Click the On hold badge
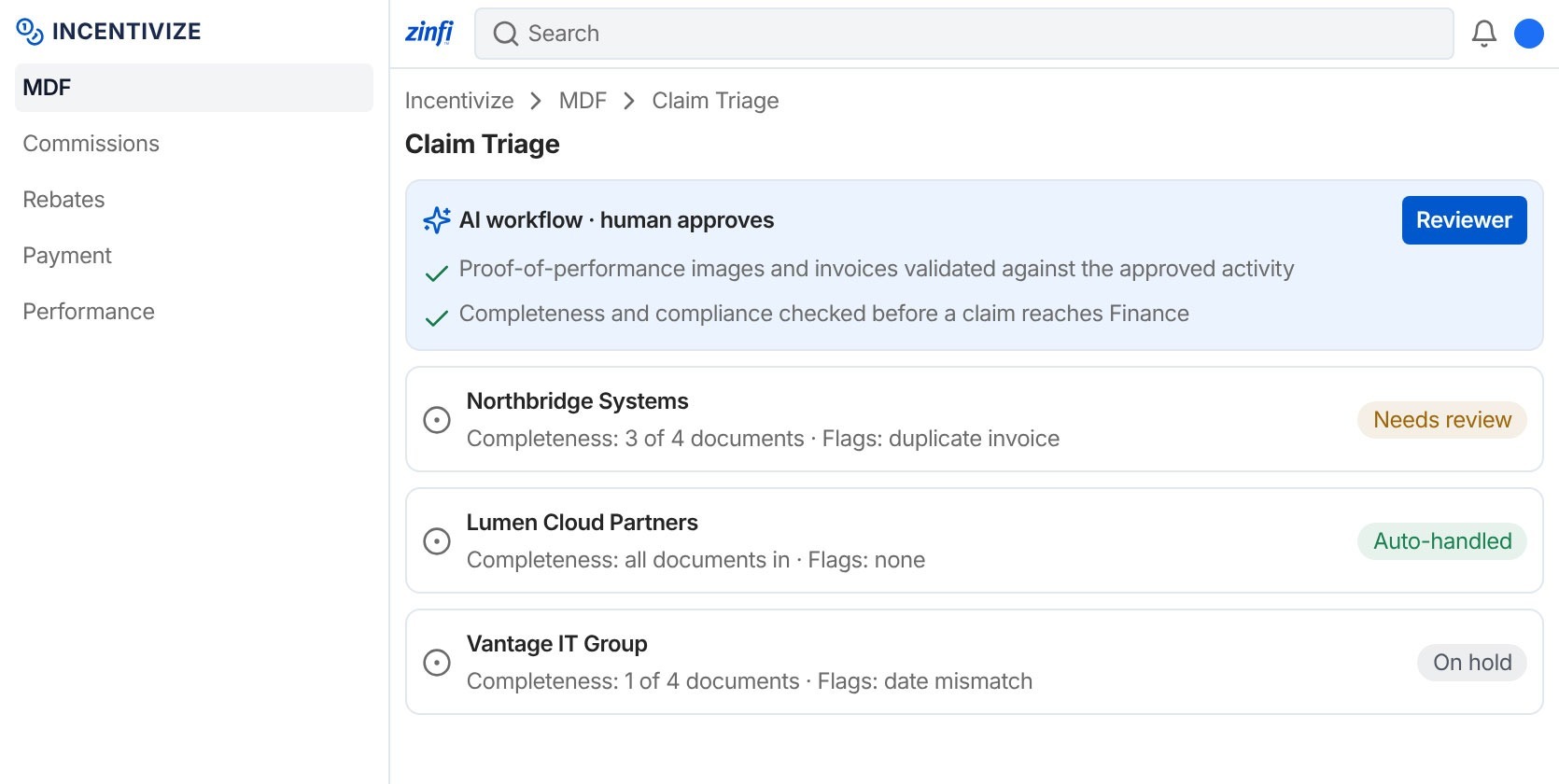The image size is (1559, 784). (1472, 663)
